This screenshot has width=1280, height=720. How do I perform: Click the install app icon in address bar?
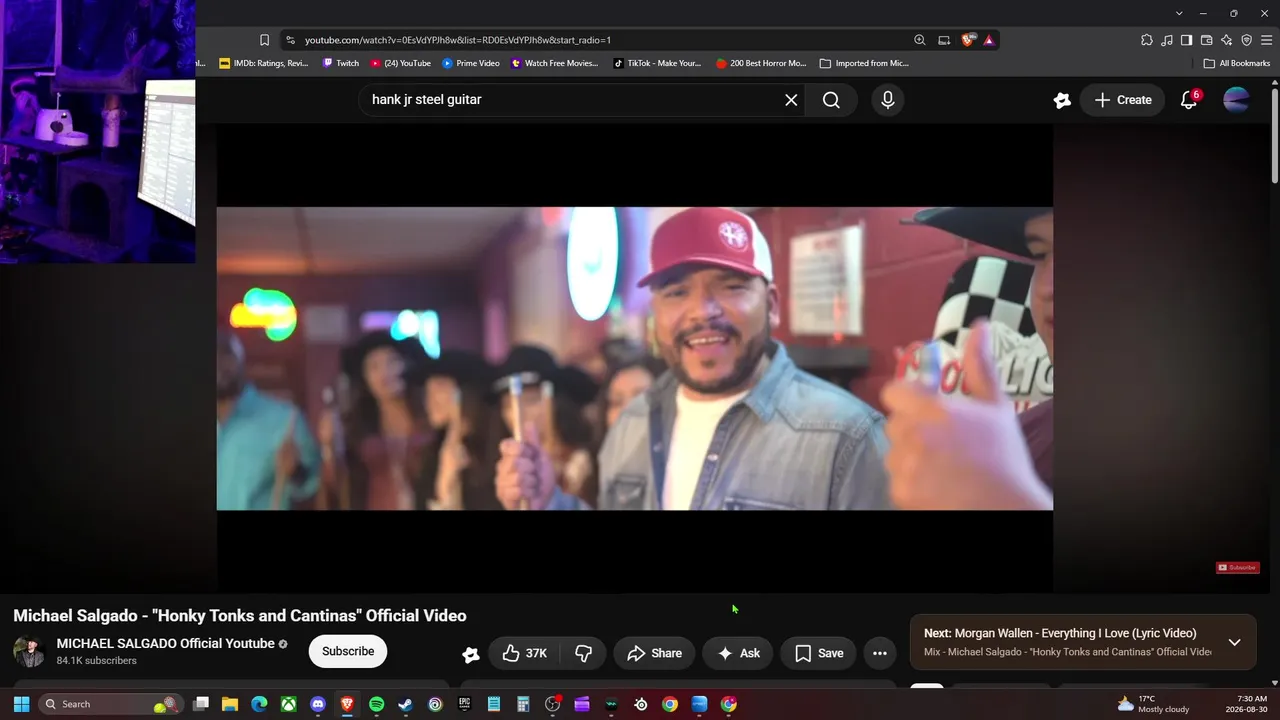944,40
